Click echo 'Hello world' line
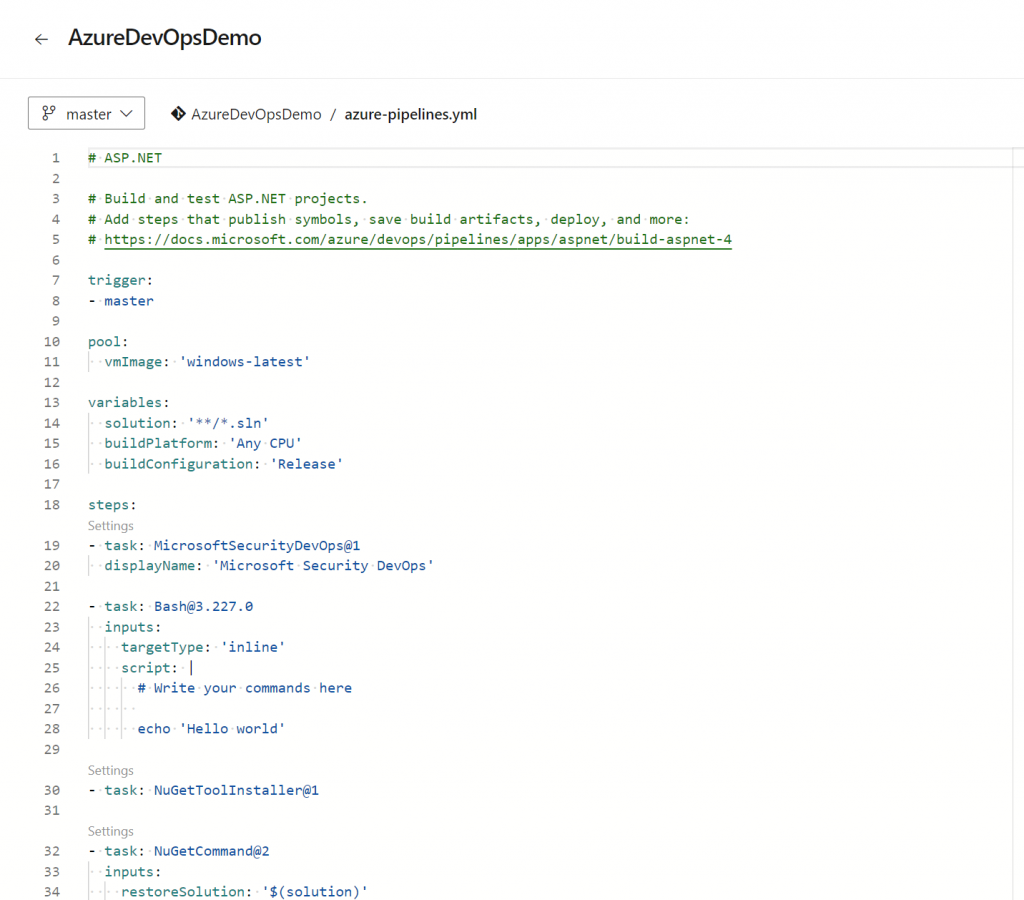This screenshot has width=1024, height=900. 212,729
